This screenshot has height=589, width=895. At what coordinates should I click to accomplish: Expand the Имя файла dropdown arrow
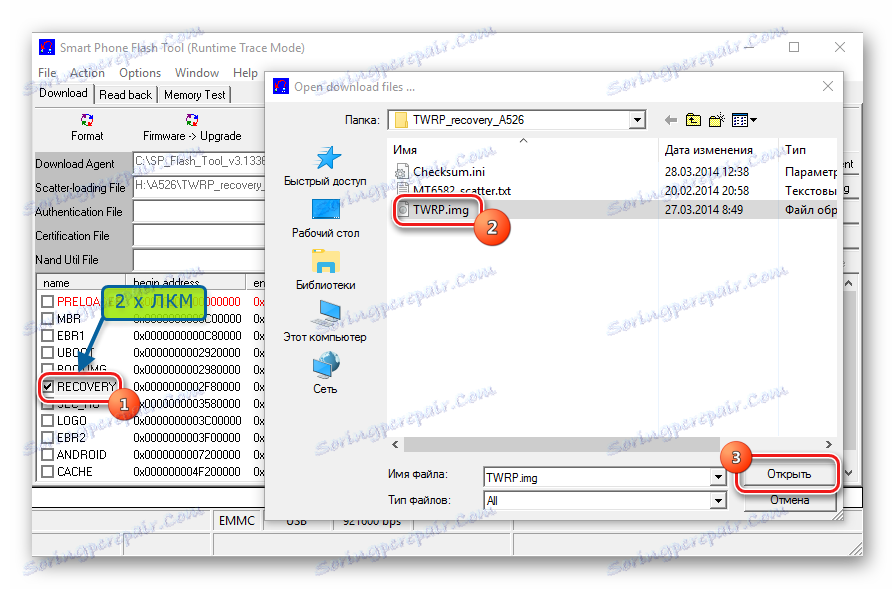717,477
